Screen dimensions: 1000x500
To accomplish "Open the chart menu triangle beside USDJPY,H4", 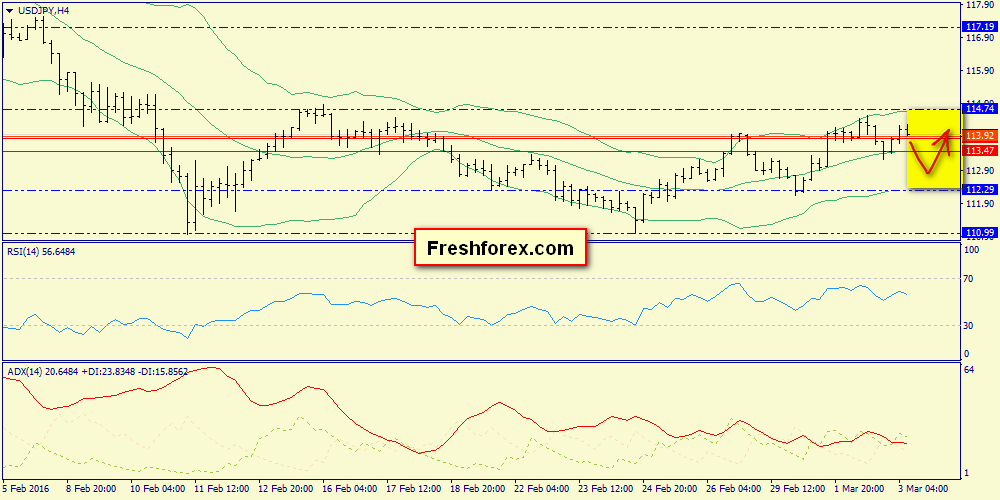I will coord(9,11).
